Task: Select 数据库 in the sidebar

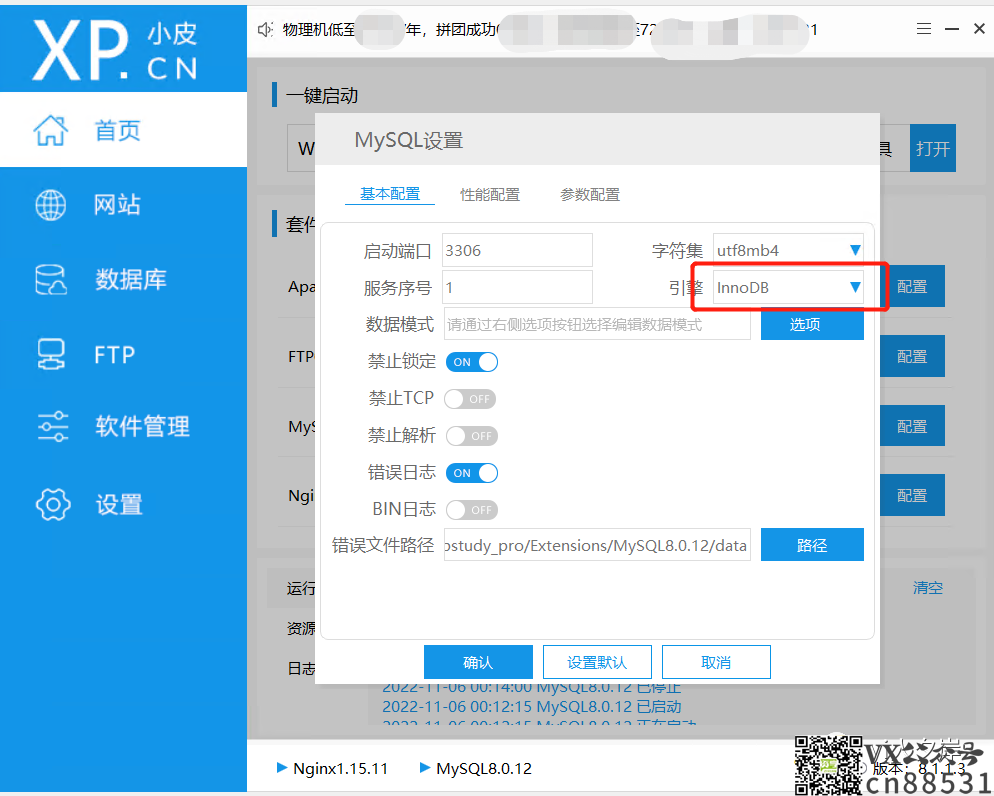Action: 124,279
